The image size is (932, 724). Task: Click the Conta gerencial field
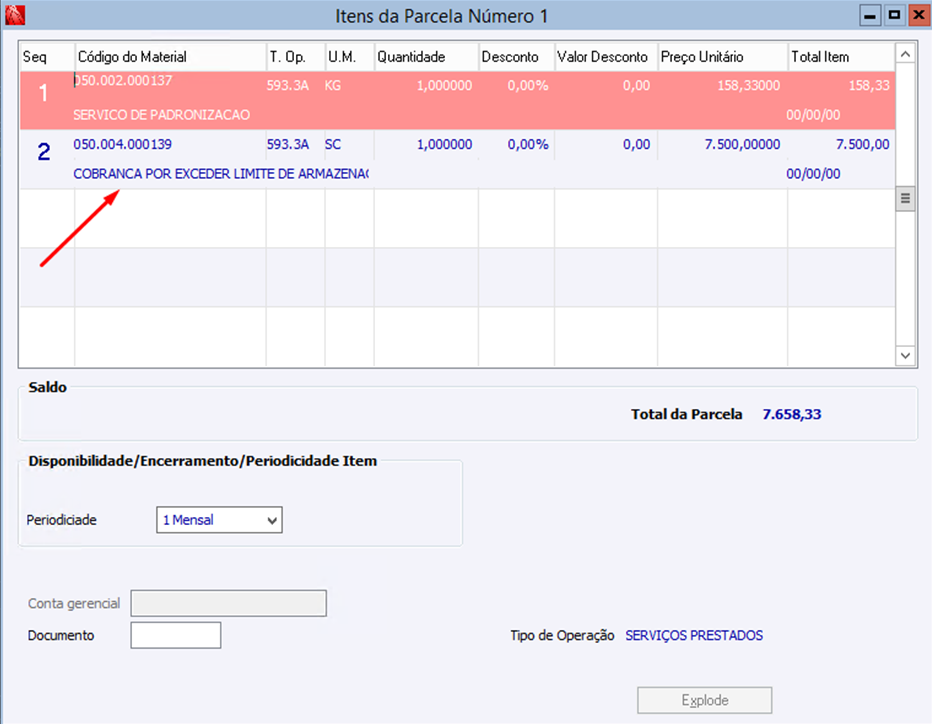pos(228,603)
